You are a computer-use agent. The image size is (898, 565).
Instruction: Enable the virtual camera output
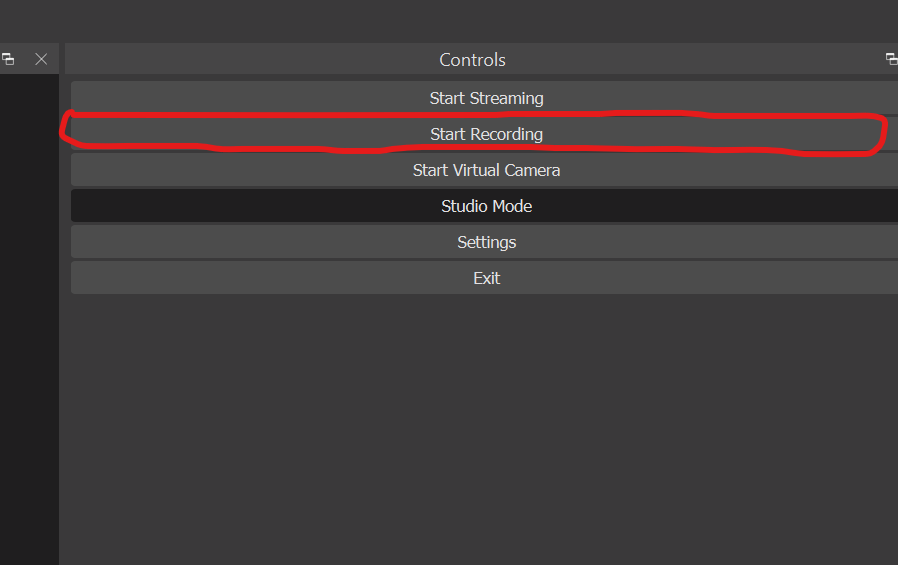coord(485,170)
